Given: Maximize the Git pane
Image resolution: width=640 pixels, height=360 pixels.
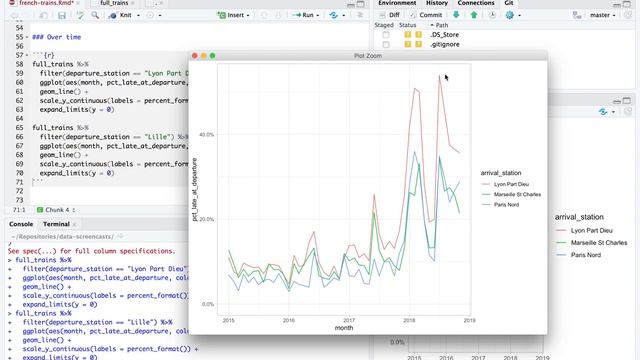Looking at the screenshot, I should 627,4.
